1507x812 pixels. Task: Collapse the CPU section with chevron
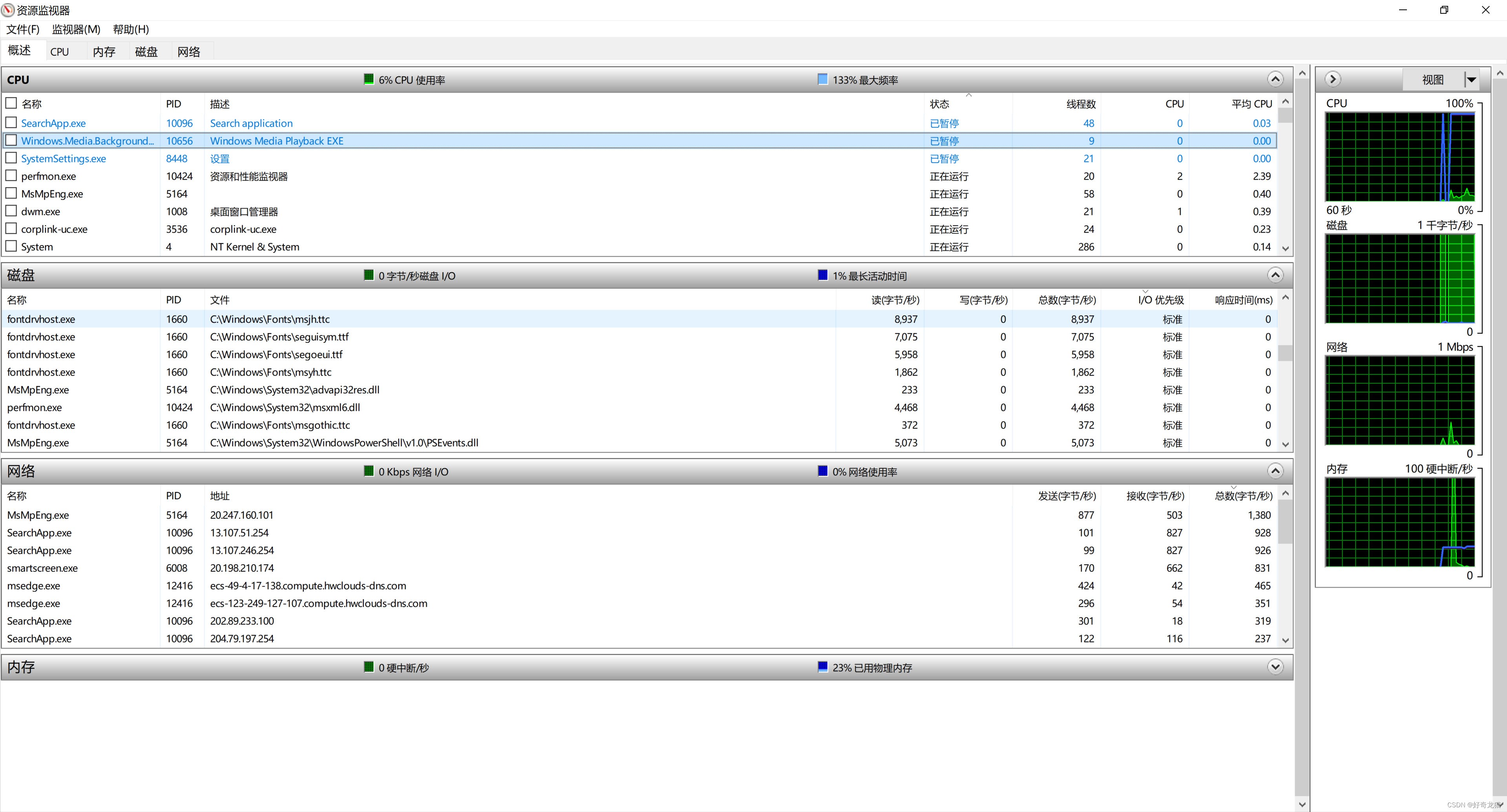(x=1275, y=79)
